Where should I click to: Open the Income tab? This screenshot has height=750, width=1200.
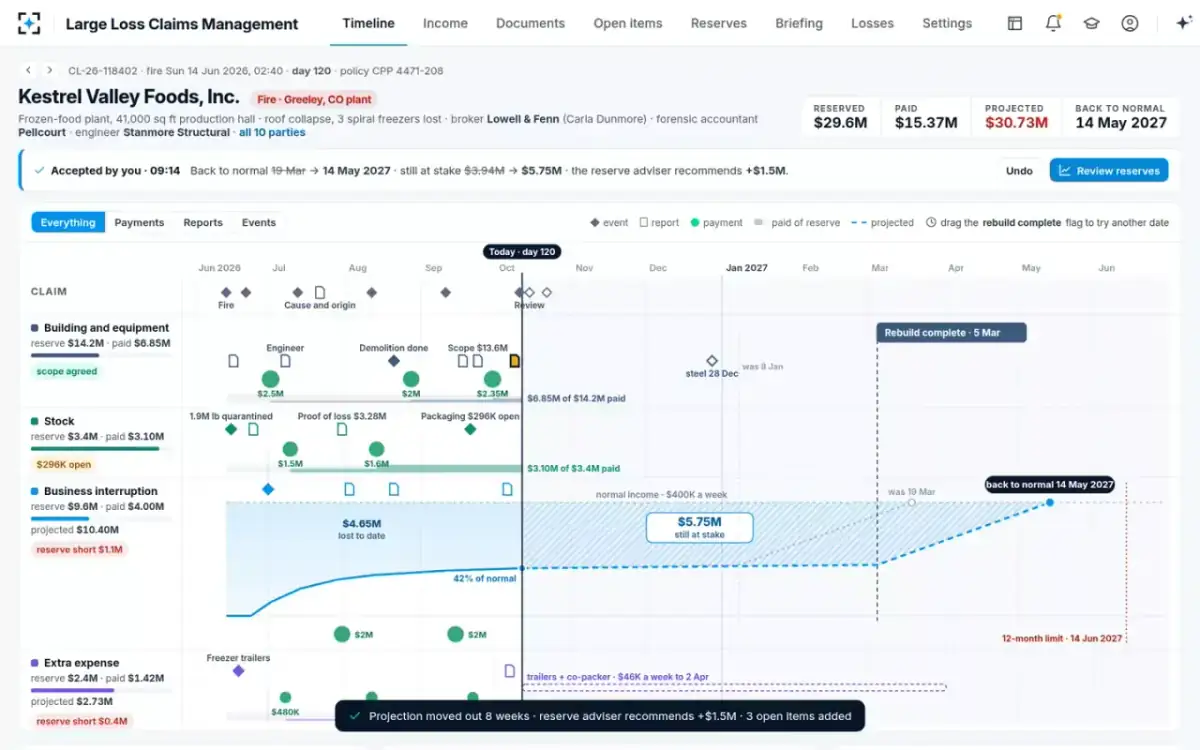pyautogui.click(x=445, y=23)
